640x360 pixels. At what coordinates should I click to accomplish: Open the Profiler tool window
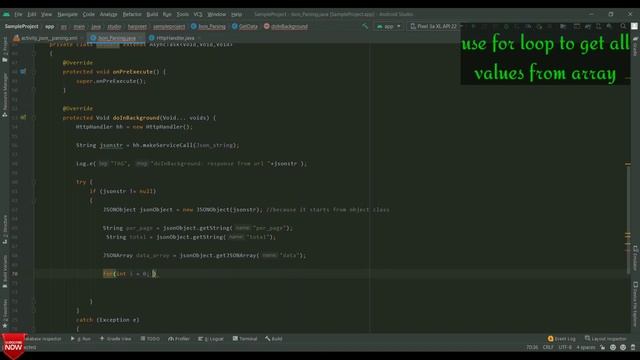(179, 339)
